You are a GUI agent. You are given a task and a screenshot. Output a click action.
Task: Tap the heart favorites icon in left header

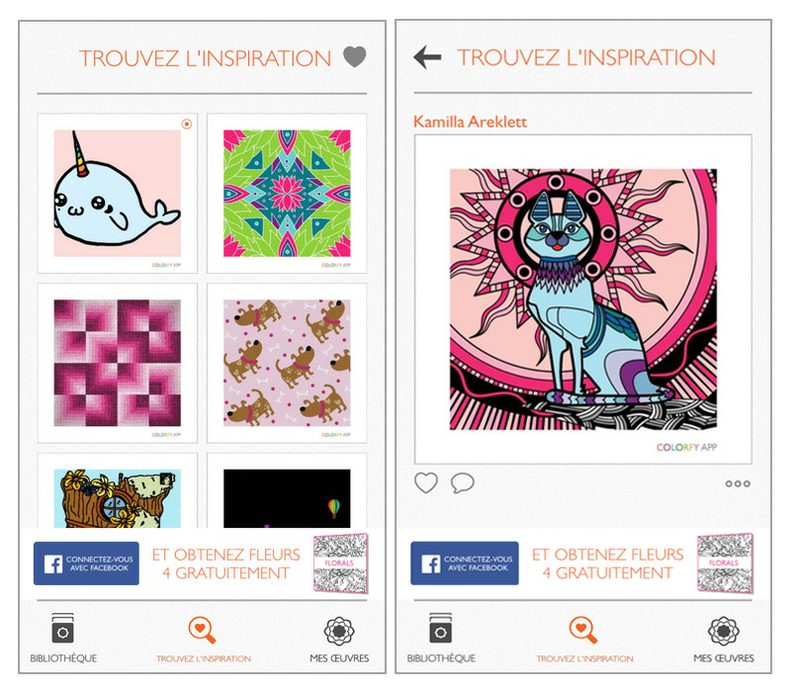[x=355, y=57]
